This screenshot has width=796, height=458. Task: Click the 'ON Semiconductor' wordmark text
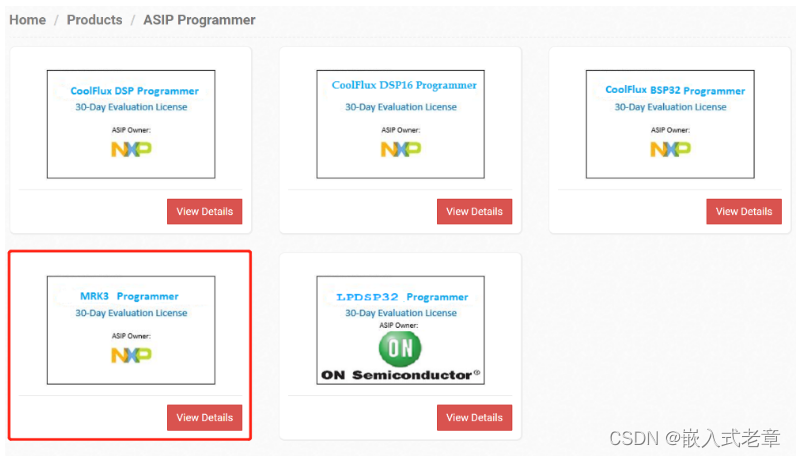click(x=400, y=375)
